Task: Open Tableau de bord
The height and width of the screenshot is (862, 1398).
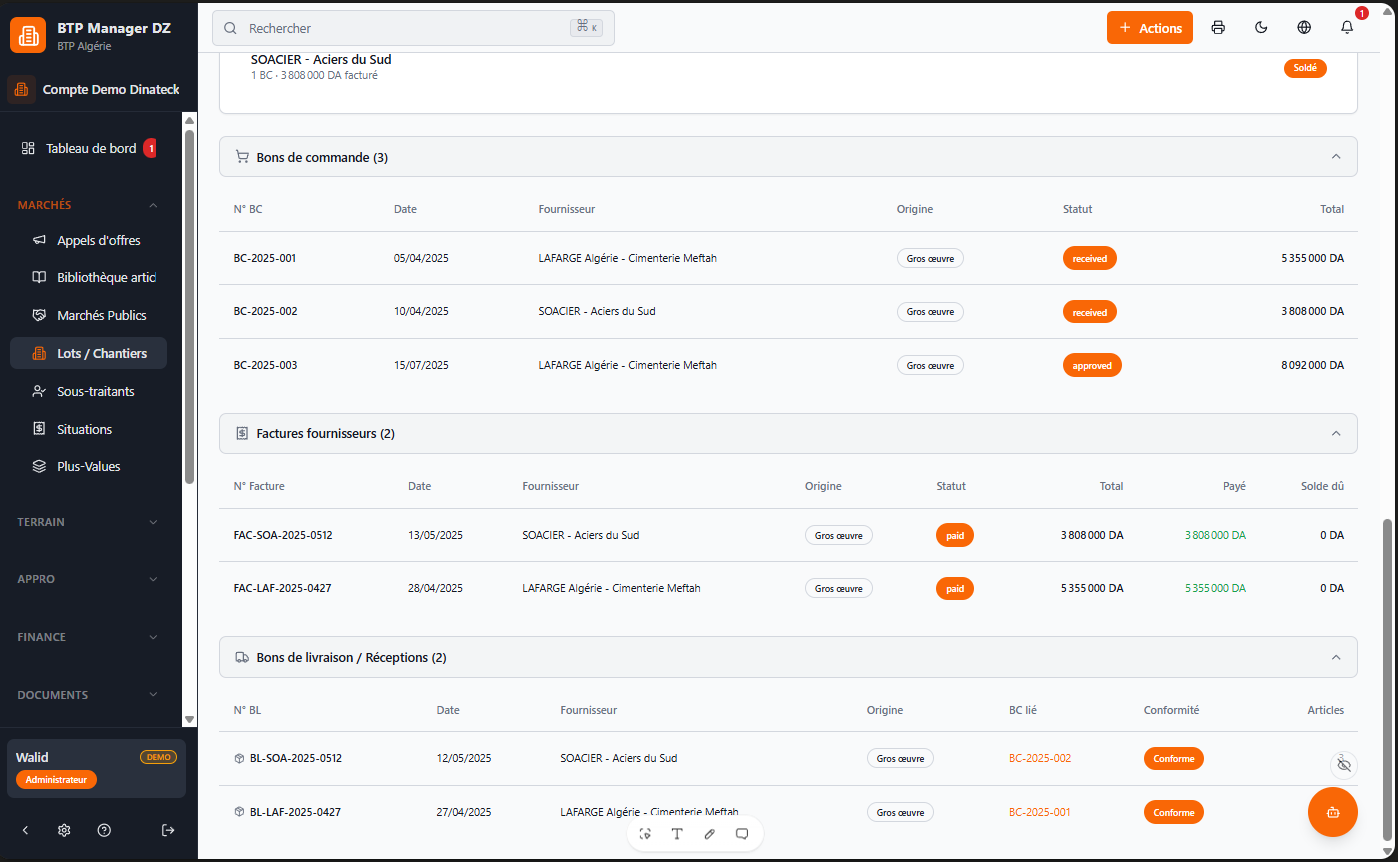Action: pos(90,148)
